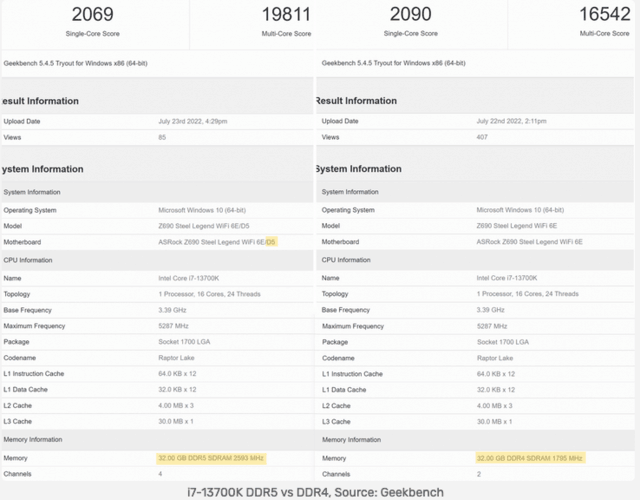Select highlighted 32.00 GB DDR5 SDRAM 2593 MHz
Screen dimensions: 640x500
pyautogui.click(x=211, y=458)
